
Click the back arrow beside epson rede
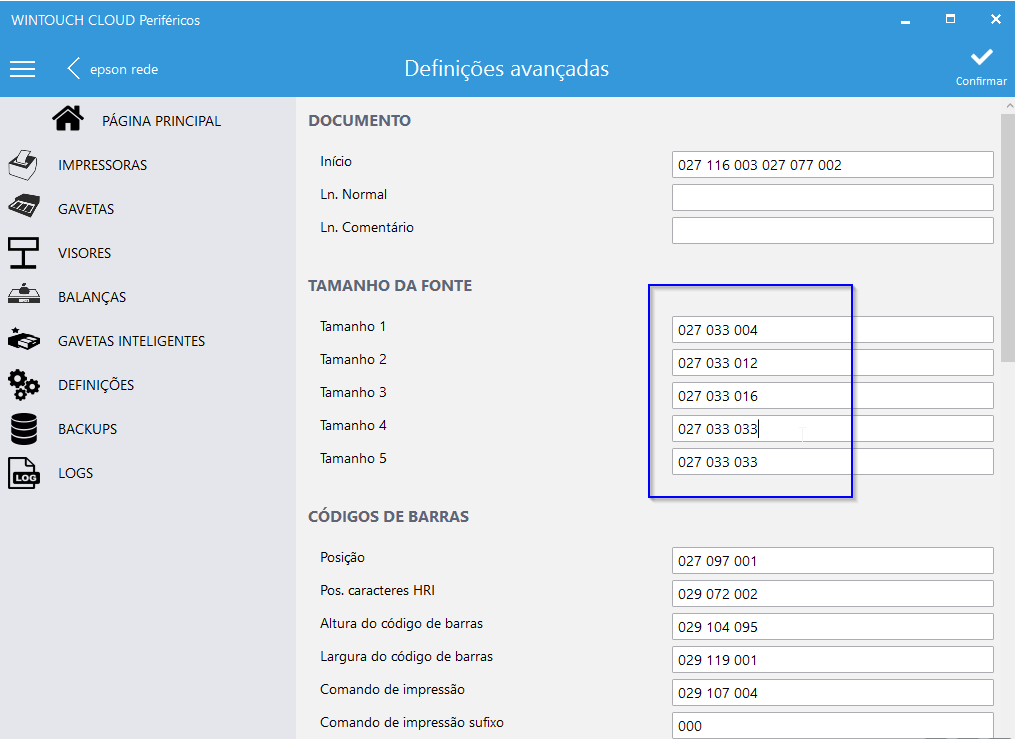[x=73, y=69]
